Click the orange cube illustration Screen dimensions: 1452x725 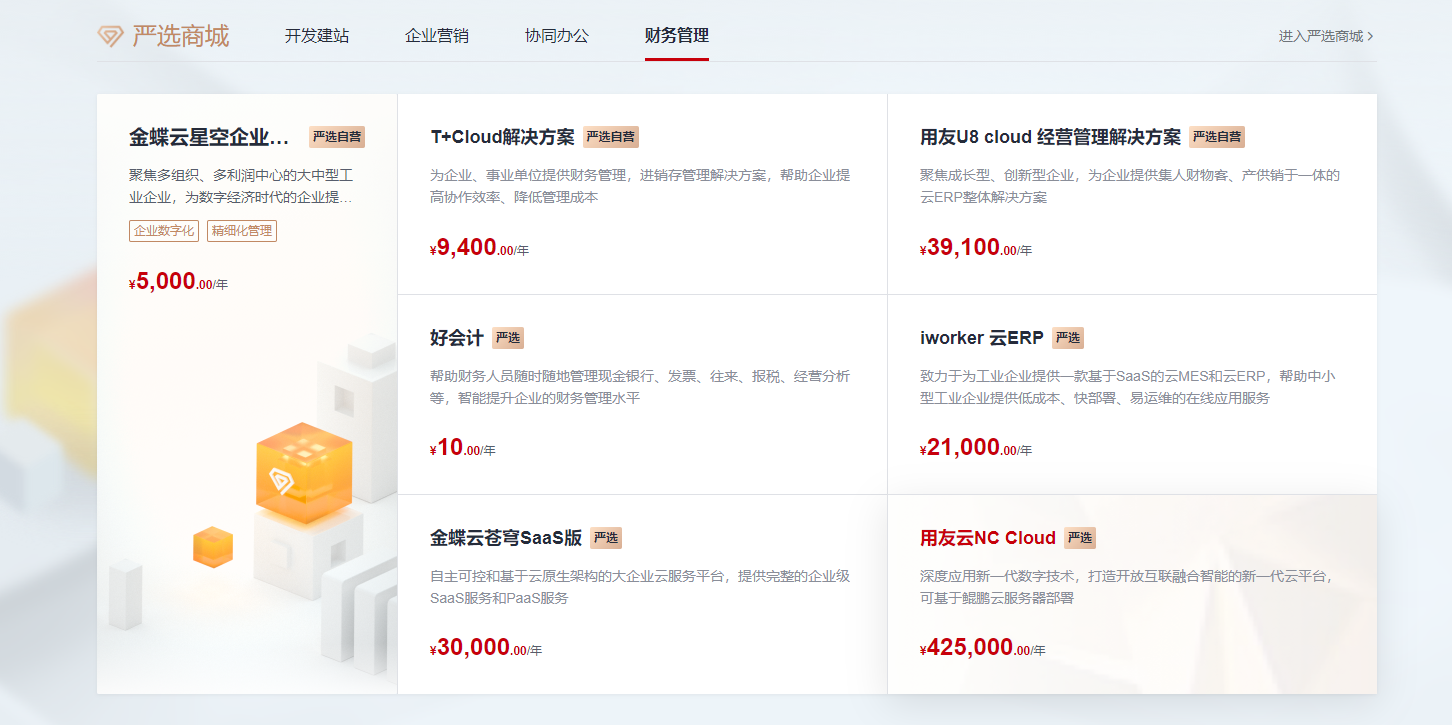pyautogui.click(x=304, y=474)
